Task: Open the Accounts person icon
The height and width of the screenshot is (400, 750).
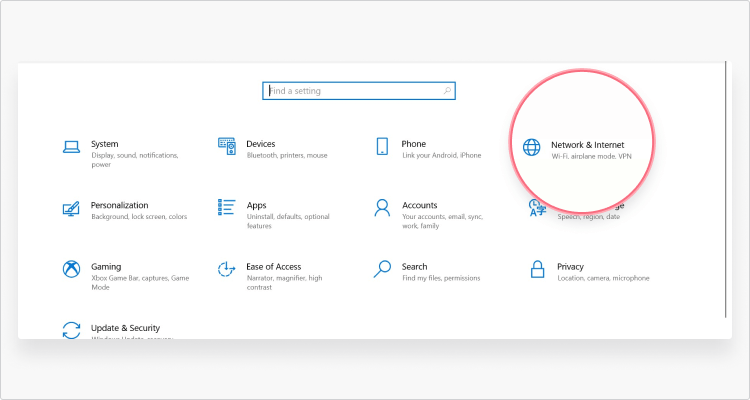Action: point(382,208)
